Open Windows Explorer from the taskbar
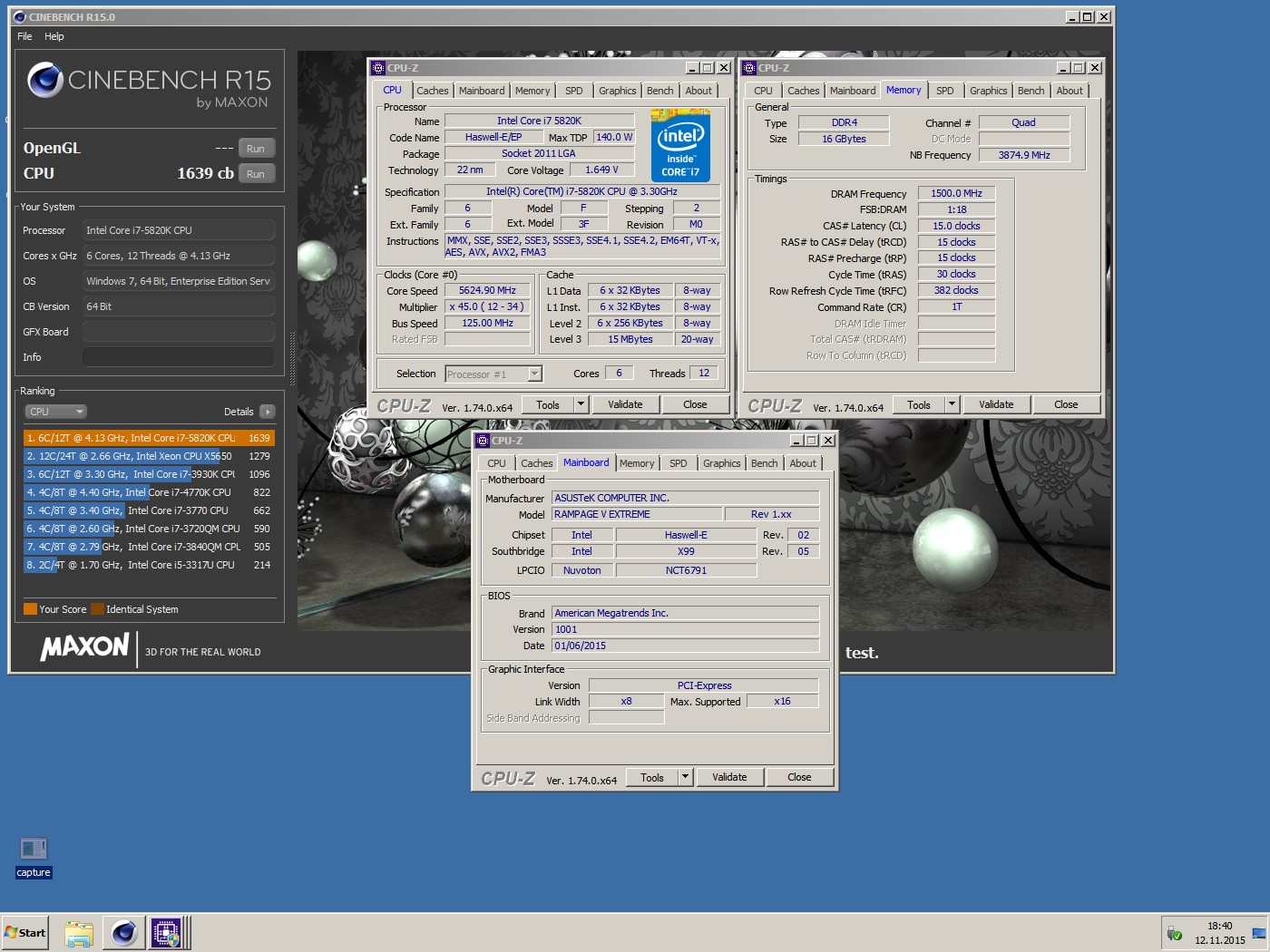 tap(79, 933)
